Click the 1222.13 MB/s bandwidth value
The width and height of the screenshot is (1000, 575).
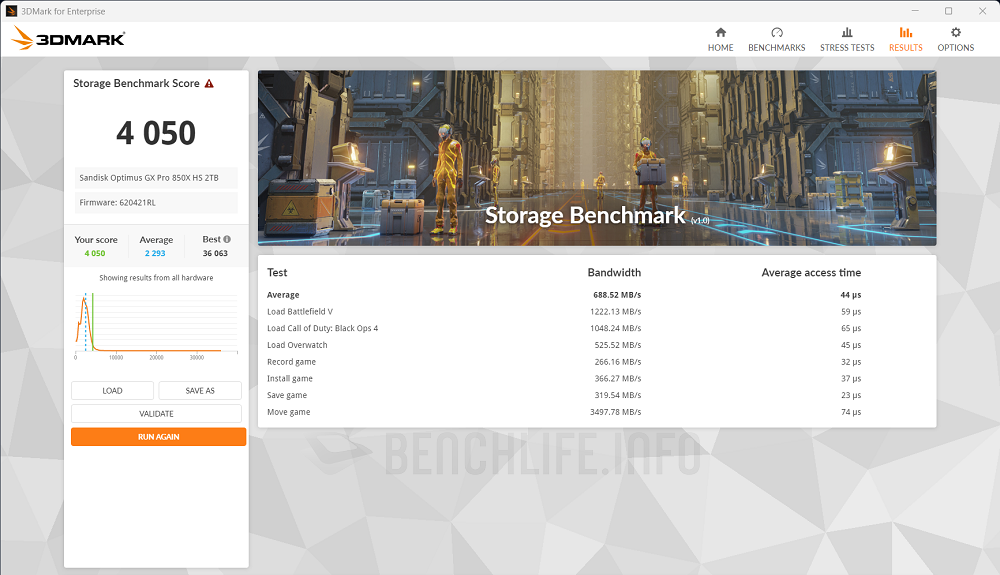point(615,312)
